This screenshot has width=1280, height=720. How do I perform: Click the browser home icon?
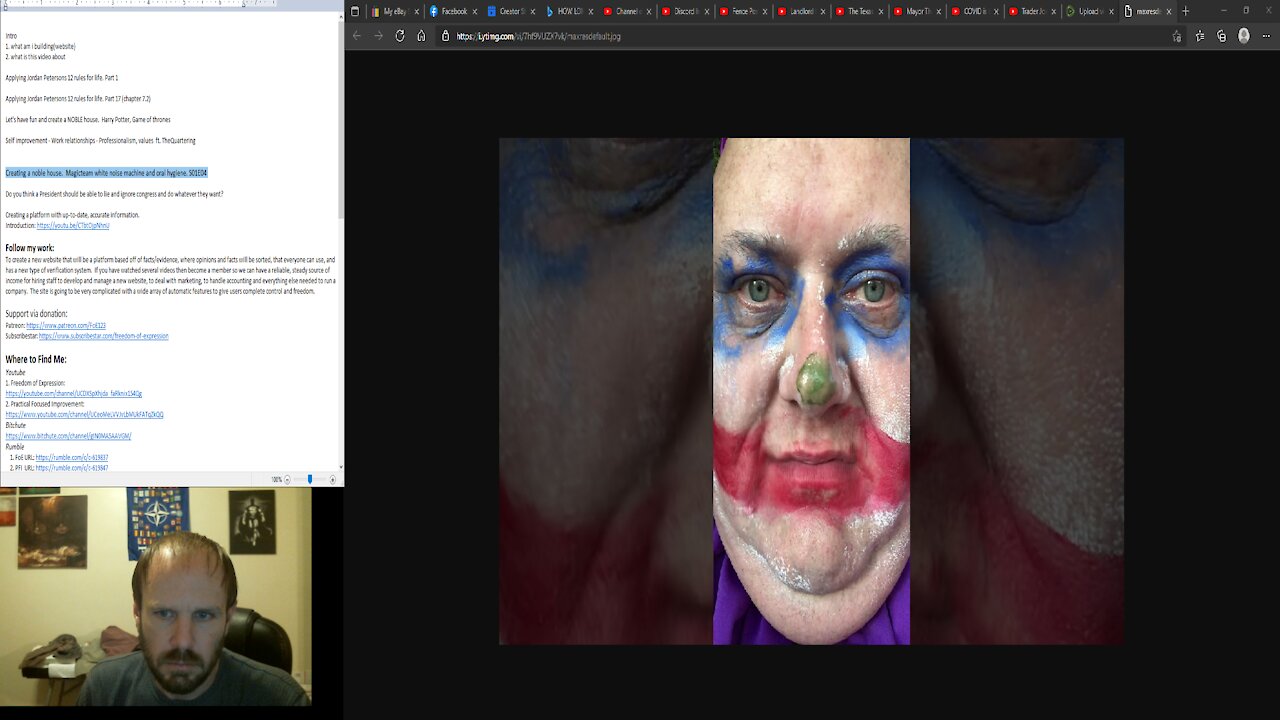[x=421, y=36]
